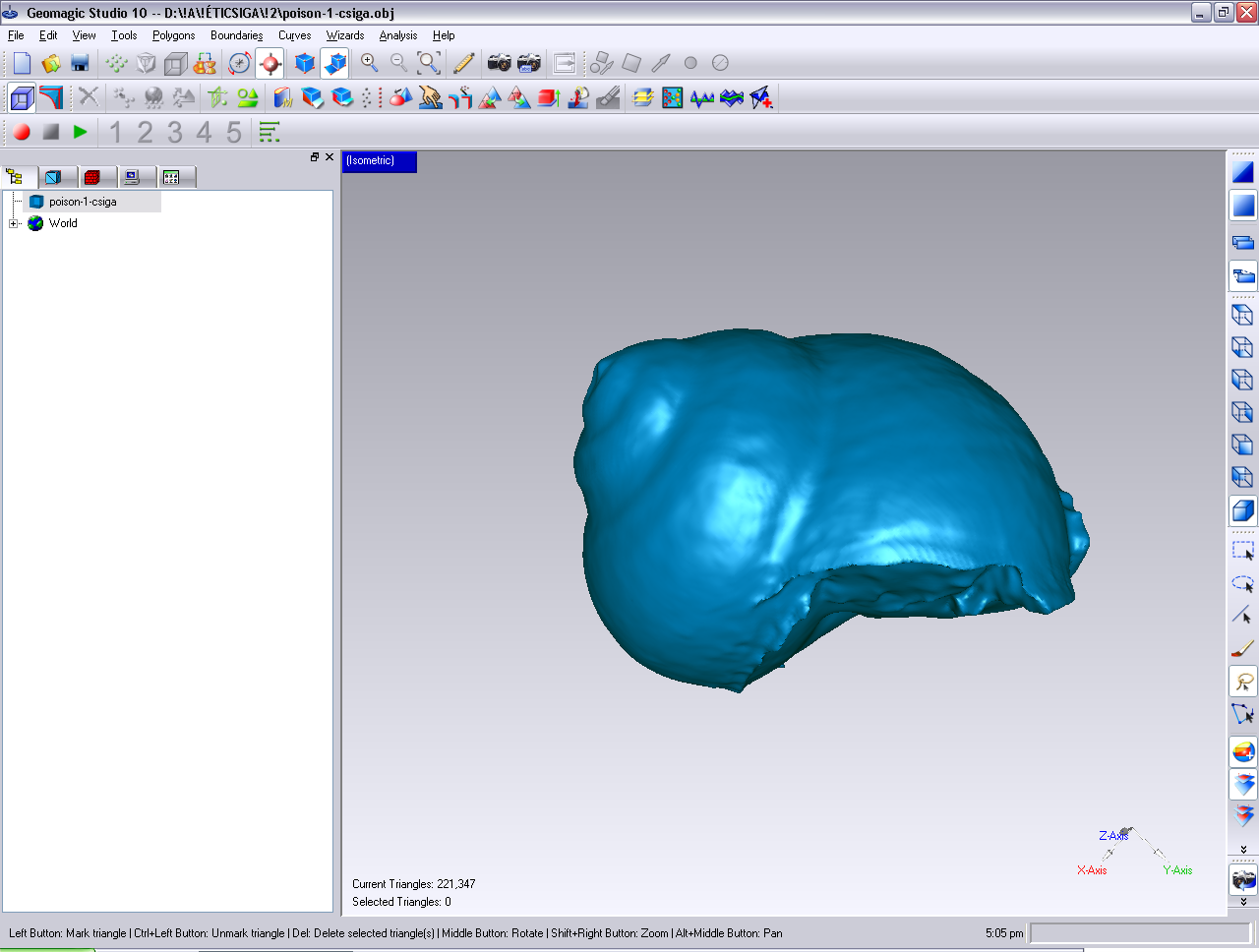The image size is (1259, 952).
Task: Expand the World tree node
Action: (14, 223)
